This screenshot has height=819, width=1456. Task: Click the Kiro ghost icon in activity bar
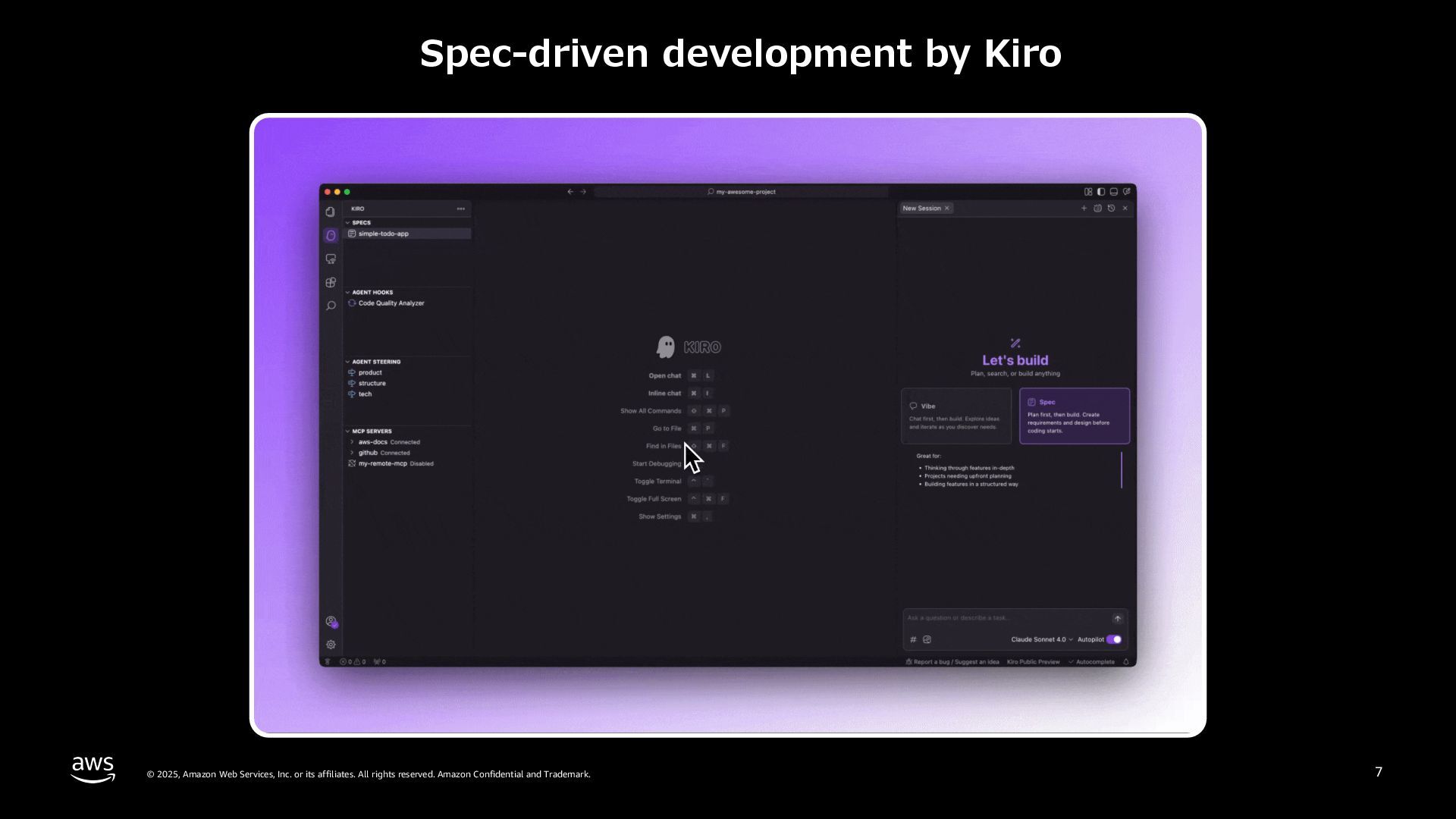[x=331, y=236]
